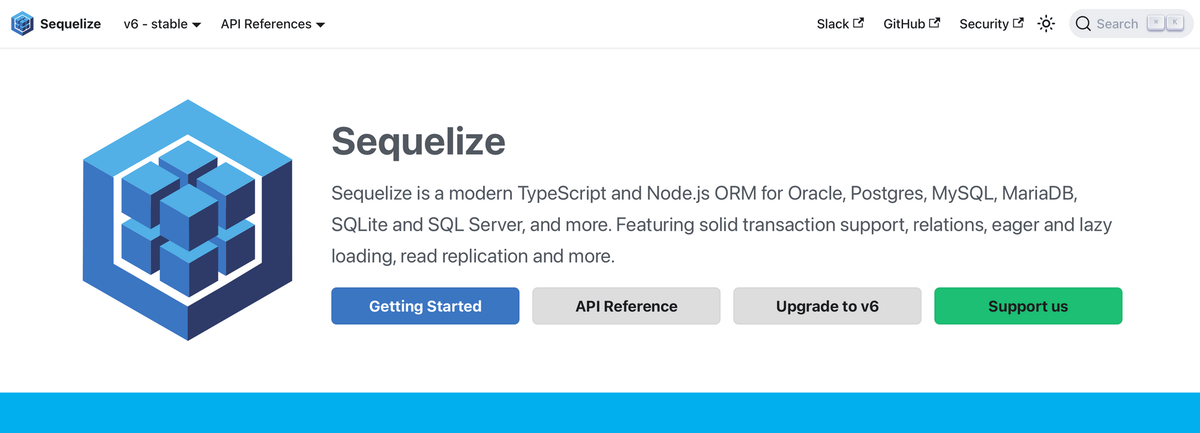The image size is (1200, 433).
Task: Click the external link icon beside GitHub
Action: (x=934, y=23)
